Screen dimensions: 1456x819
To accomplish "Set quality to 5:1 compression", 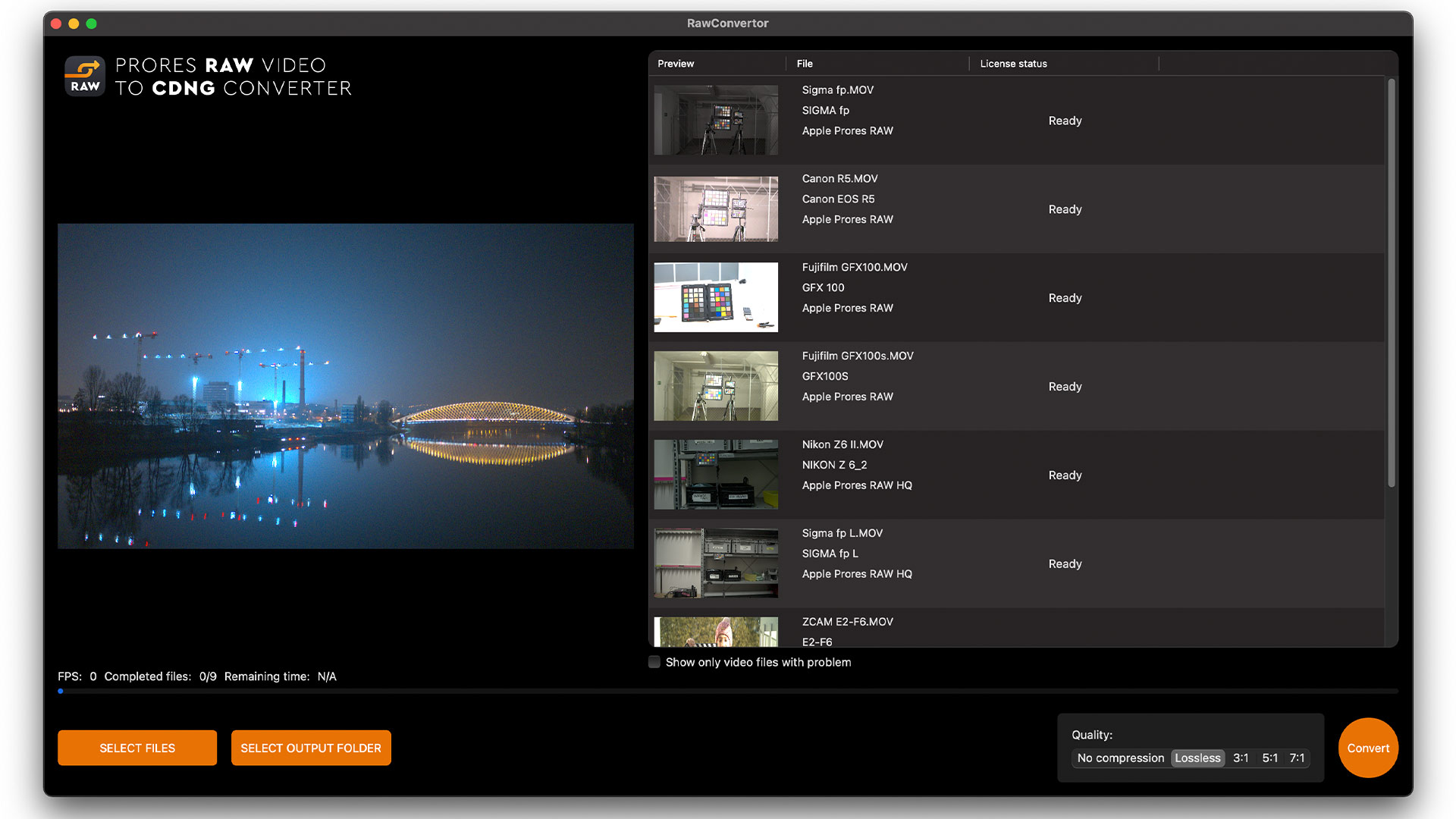I will 1270,758.
